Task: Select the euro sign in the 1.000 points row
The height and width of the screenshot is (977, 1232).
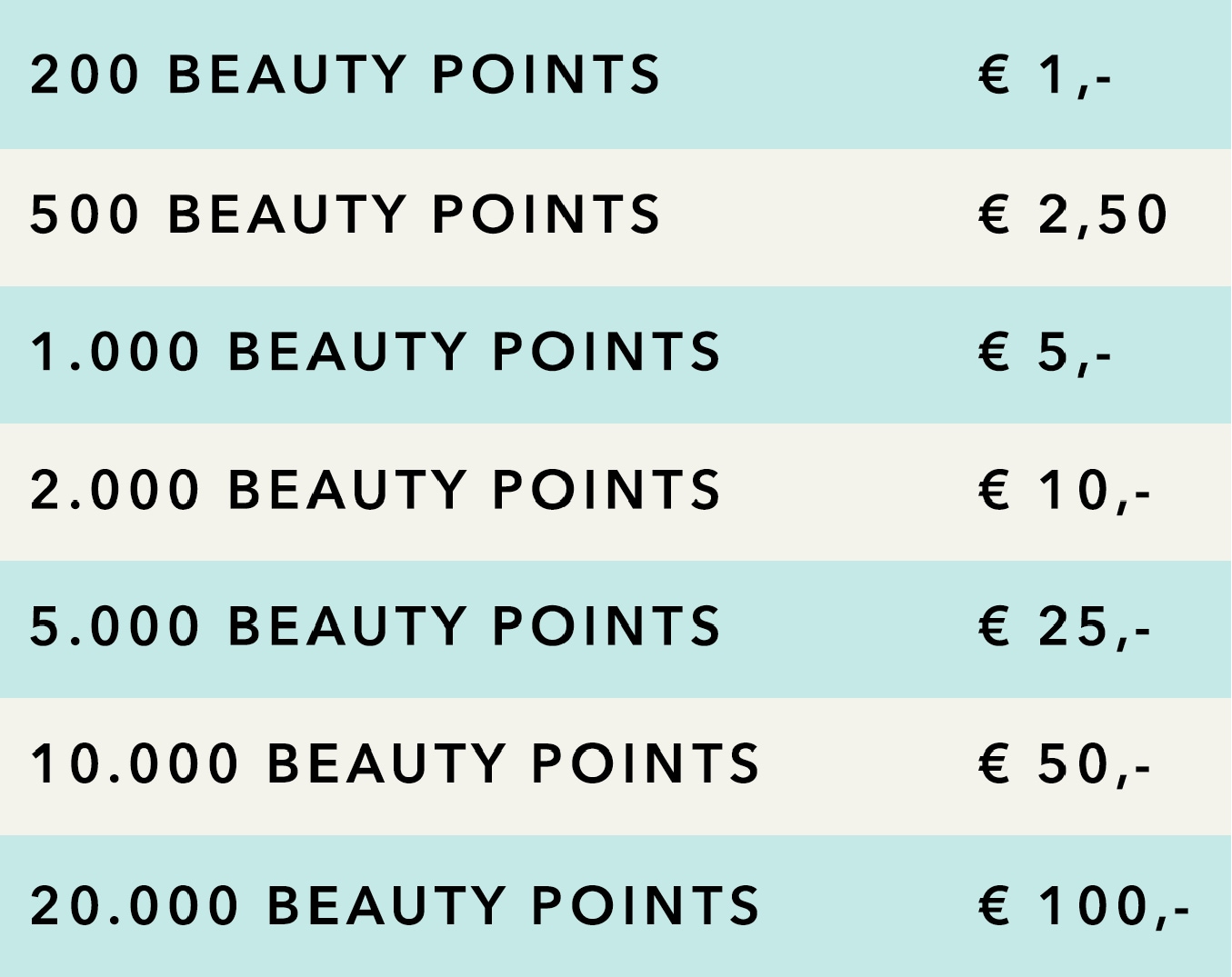Action: click(x=995, y=352)
